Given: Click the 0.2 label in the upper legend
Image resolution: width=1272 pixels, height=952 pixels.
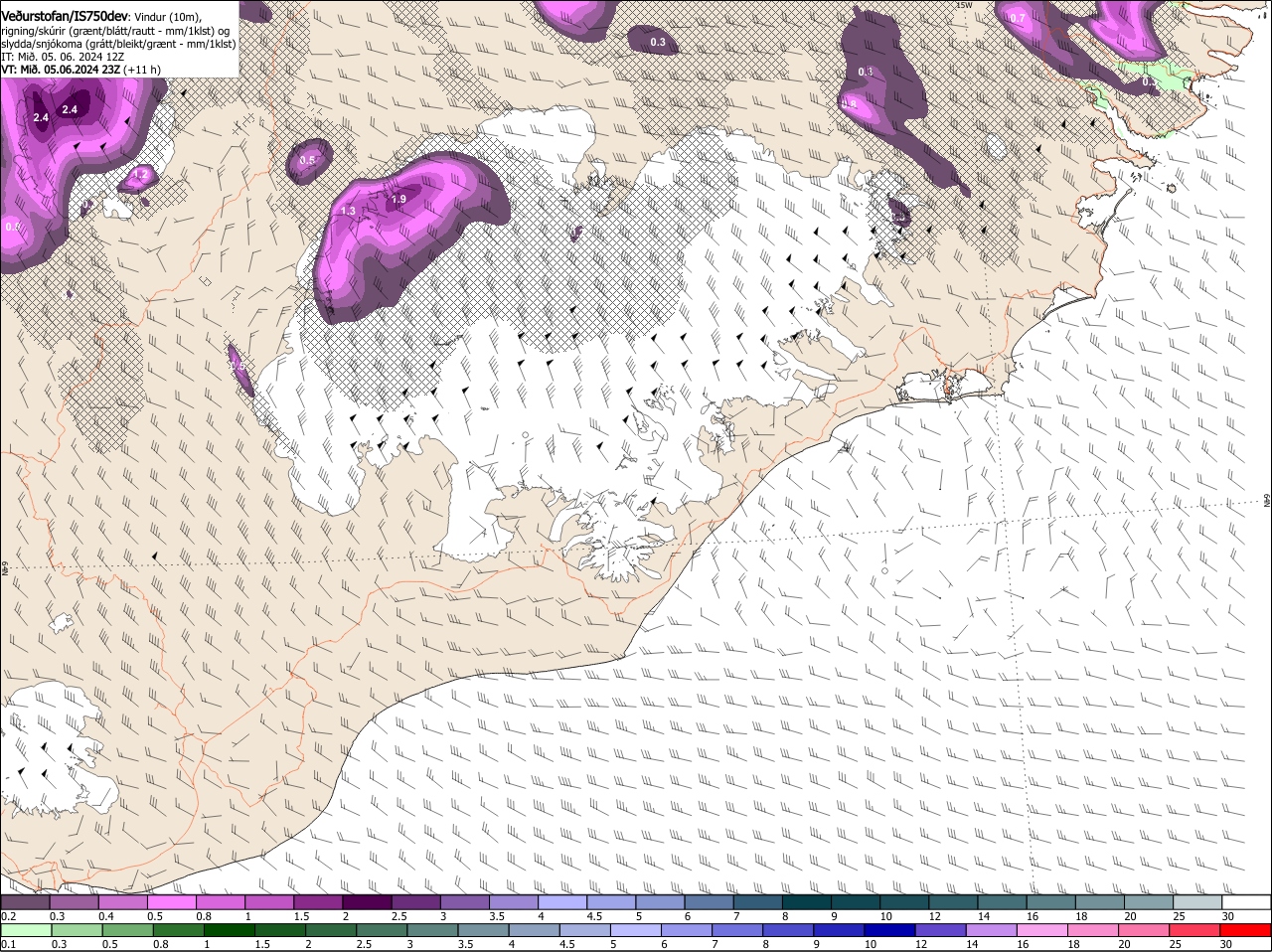Looking at the screenshot, I should (8, 916).
